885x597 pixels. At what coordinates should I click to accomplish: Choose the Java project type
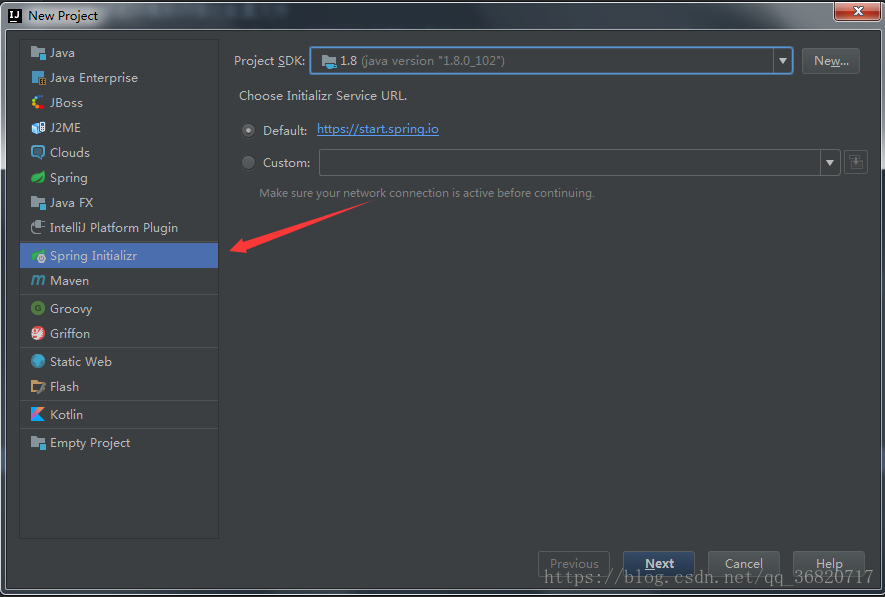[x=119, y=52]
